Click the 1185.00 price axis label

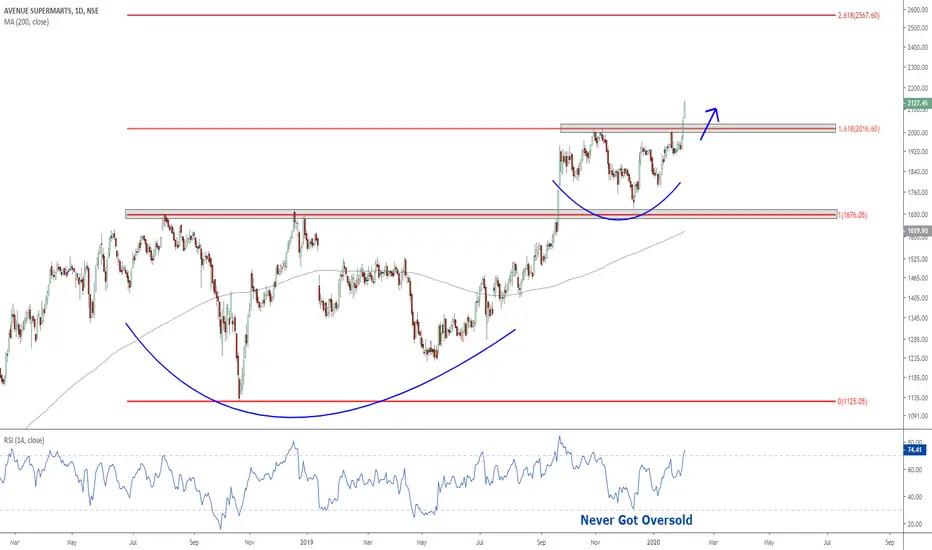point(918,378)
